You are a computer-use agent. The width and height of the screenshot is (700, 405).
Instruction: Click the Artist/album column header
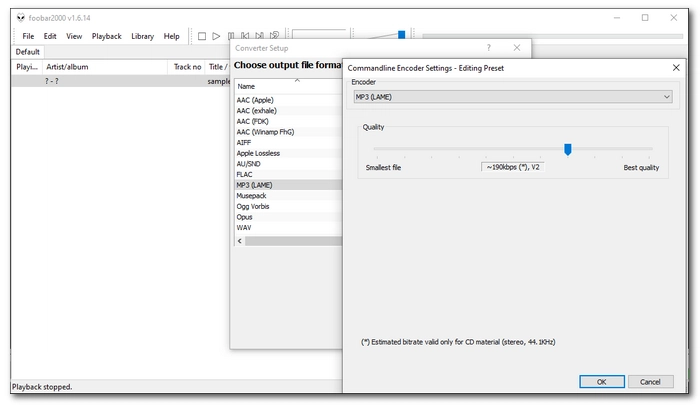pos(105,67)
